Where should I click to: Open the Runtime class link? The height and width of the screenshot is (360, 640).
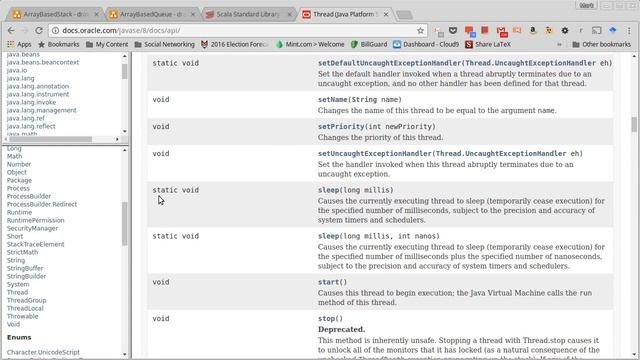(x=19, y=212)
